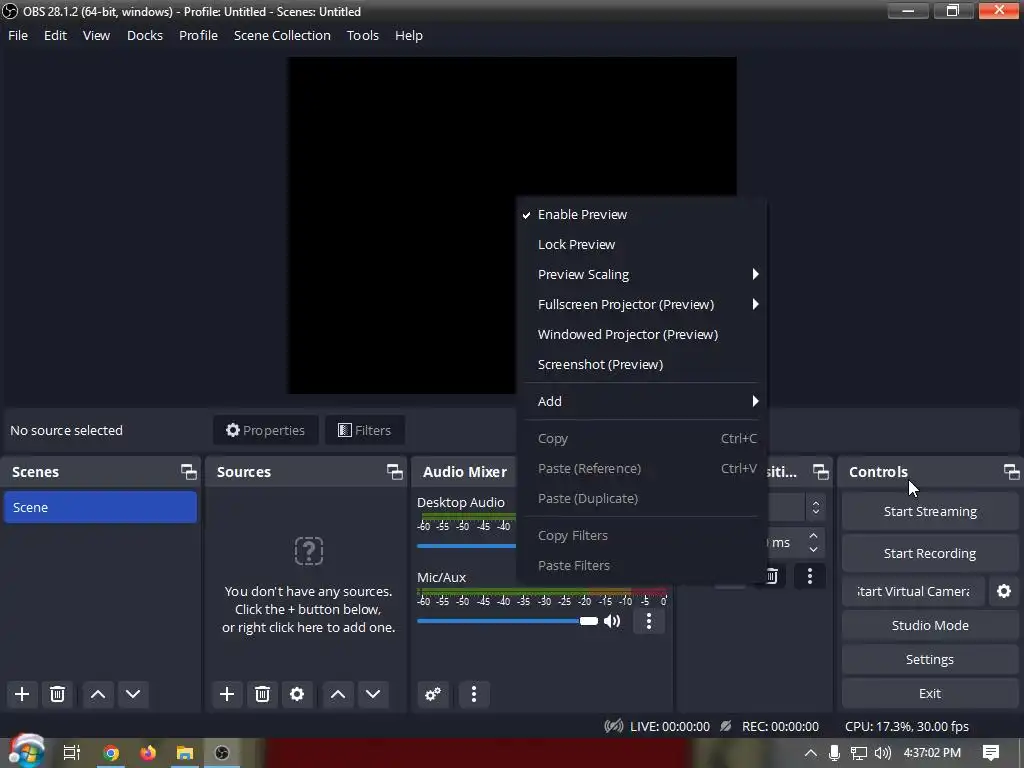Screen dimensions: 1024x768
Task: Open advanced audio properties gears icon
Action: pyautogui.click(x=433, y=694)
